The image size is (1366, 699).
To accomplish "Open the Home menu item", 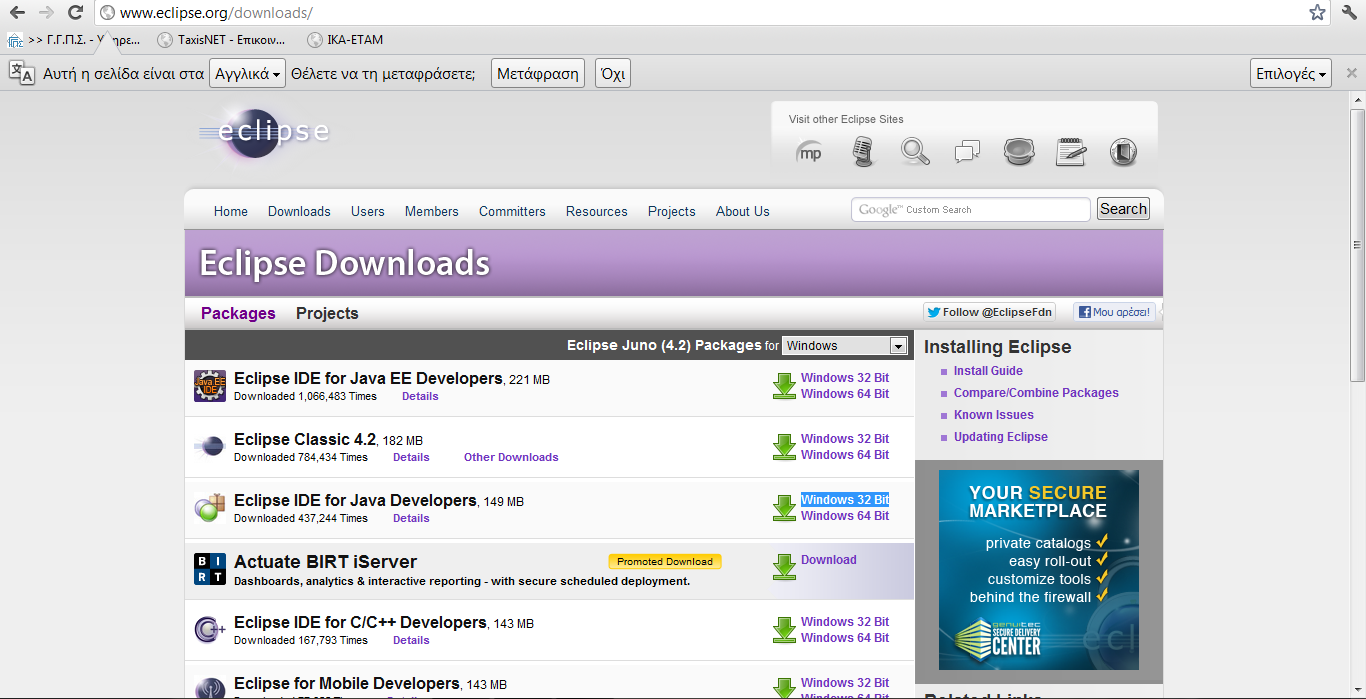I will tap(231, 211).
